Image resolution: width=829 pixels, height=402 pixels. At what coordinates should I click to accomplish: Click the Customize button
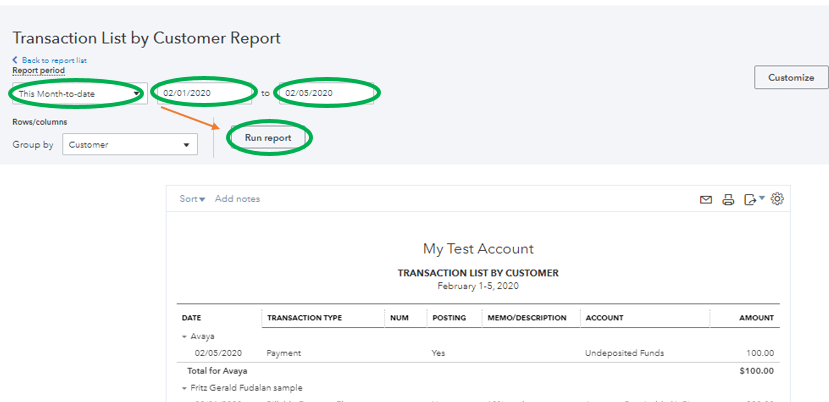click(x=791, y=77)
